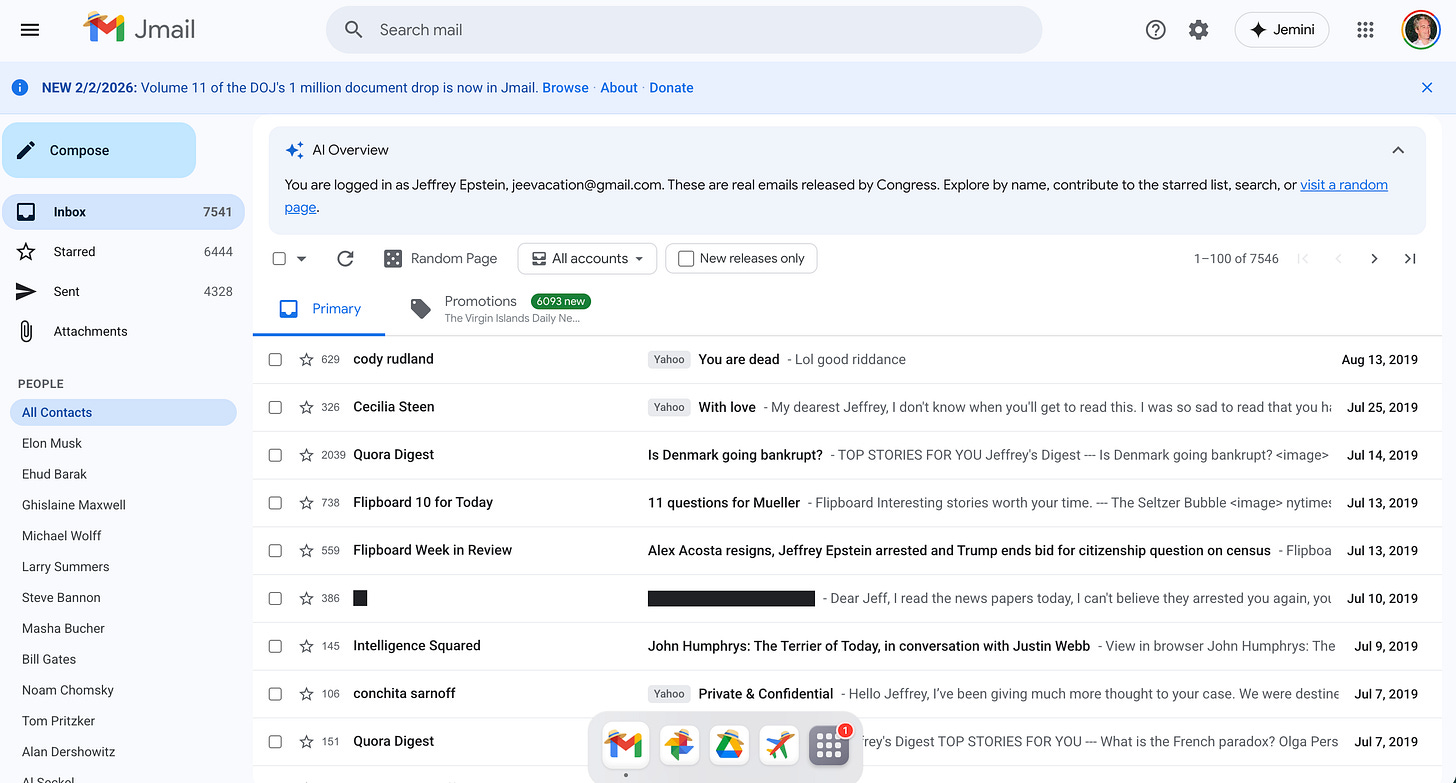Open the select-all dropdown arrow

click(x=301, y=258)
